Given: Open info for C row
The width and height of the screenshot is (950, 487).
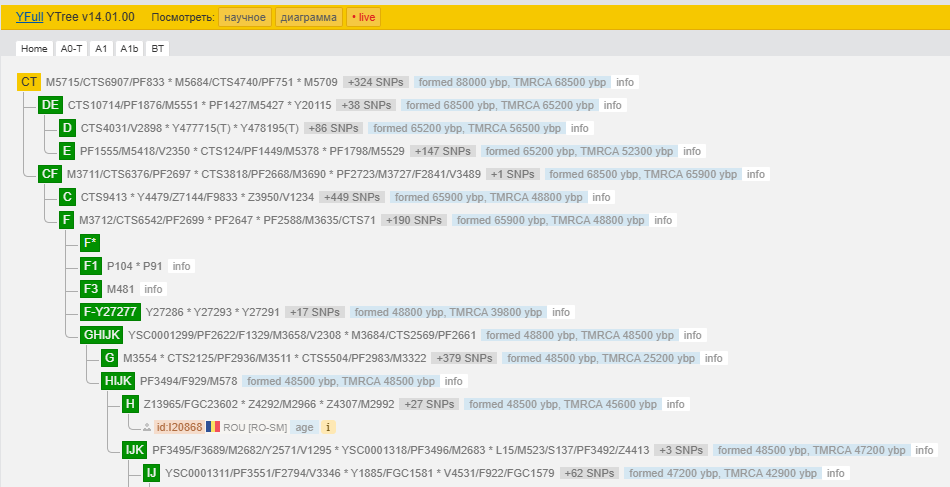Looking at the screenshot, I should 601,197.
